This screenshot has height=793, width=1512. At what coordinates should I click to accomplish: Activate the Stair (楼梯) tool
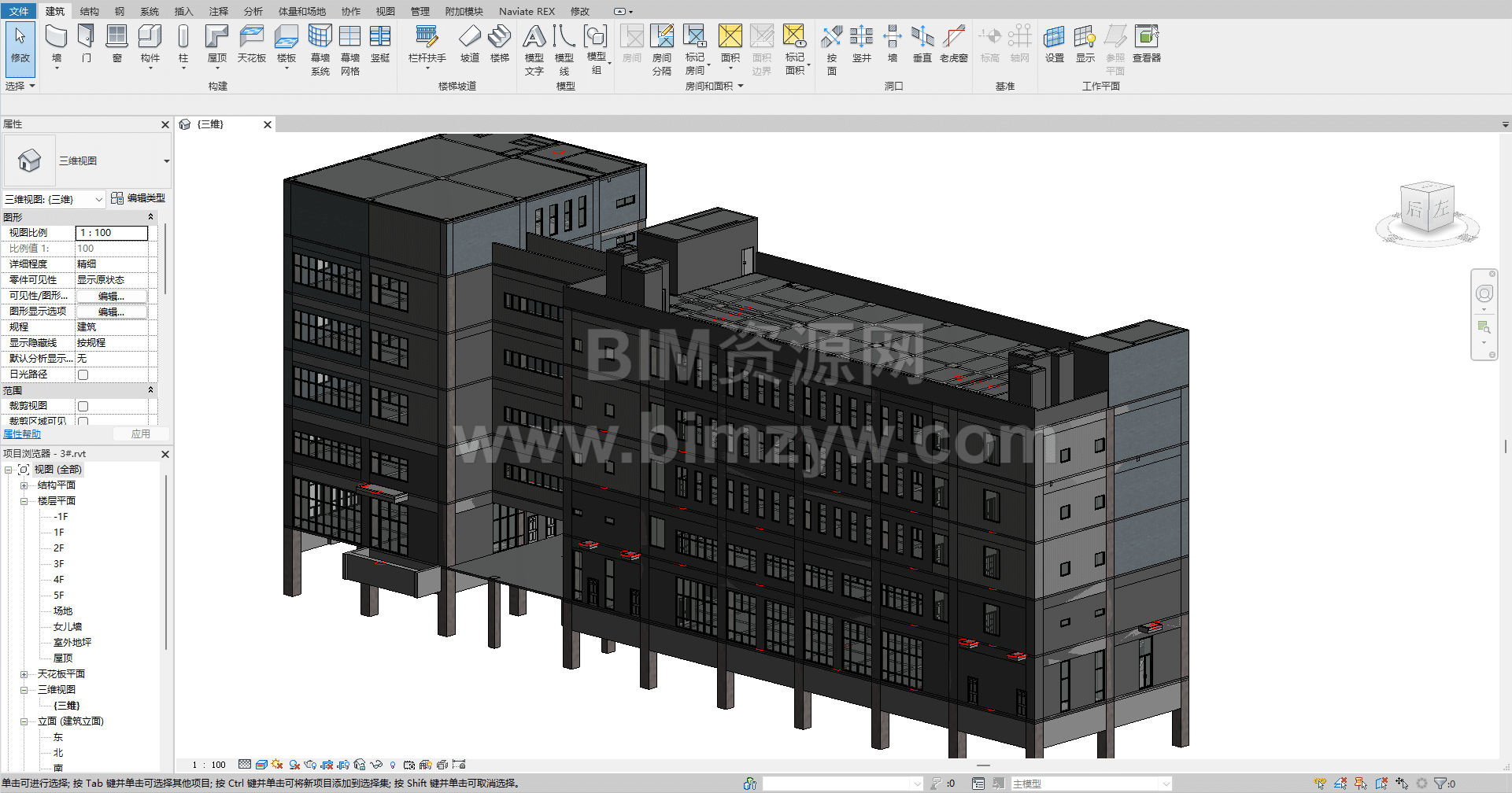(x=500, y=44)
